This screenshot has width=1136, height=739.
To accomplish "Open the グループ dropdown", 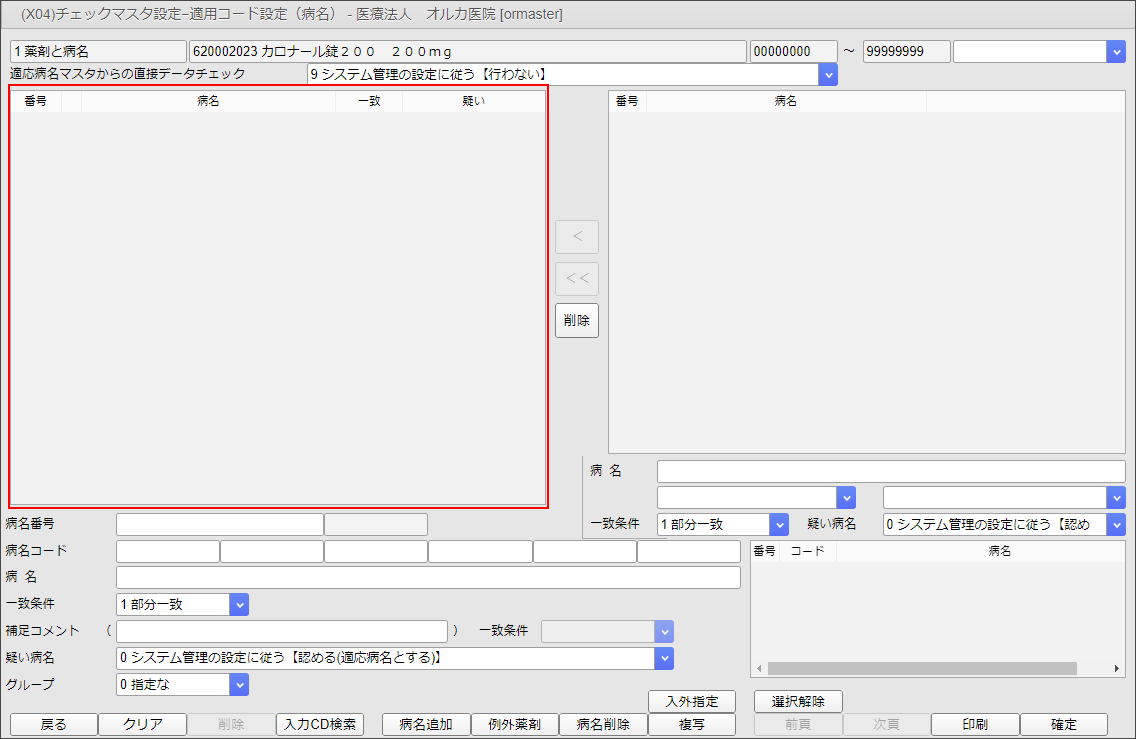I will 237,684.
